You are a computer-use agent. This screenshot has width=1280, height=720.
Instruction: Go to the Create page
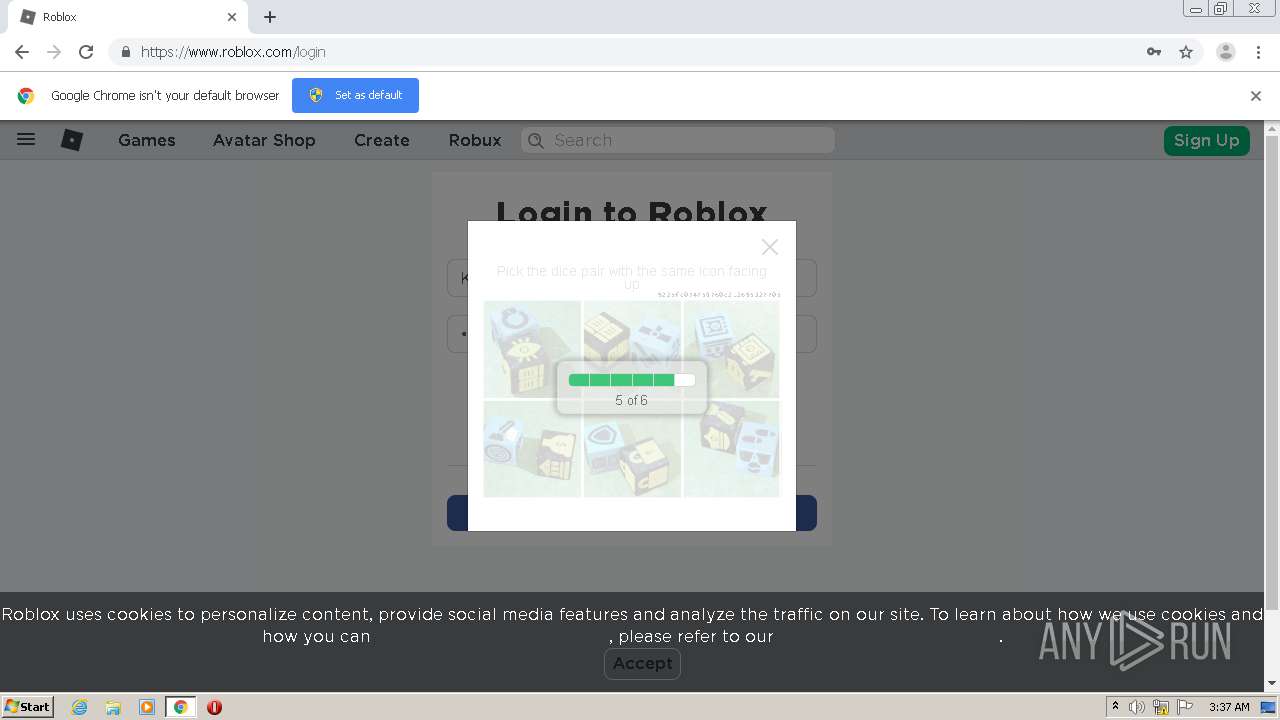pyautogui.click(x=382, y=140)
